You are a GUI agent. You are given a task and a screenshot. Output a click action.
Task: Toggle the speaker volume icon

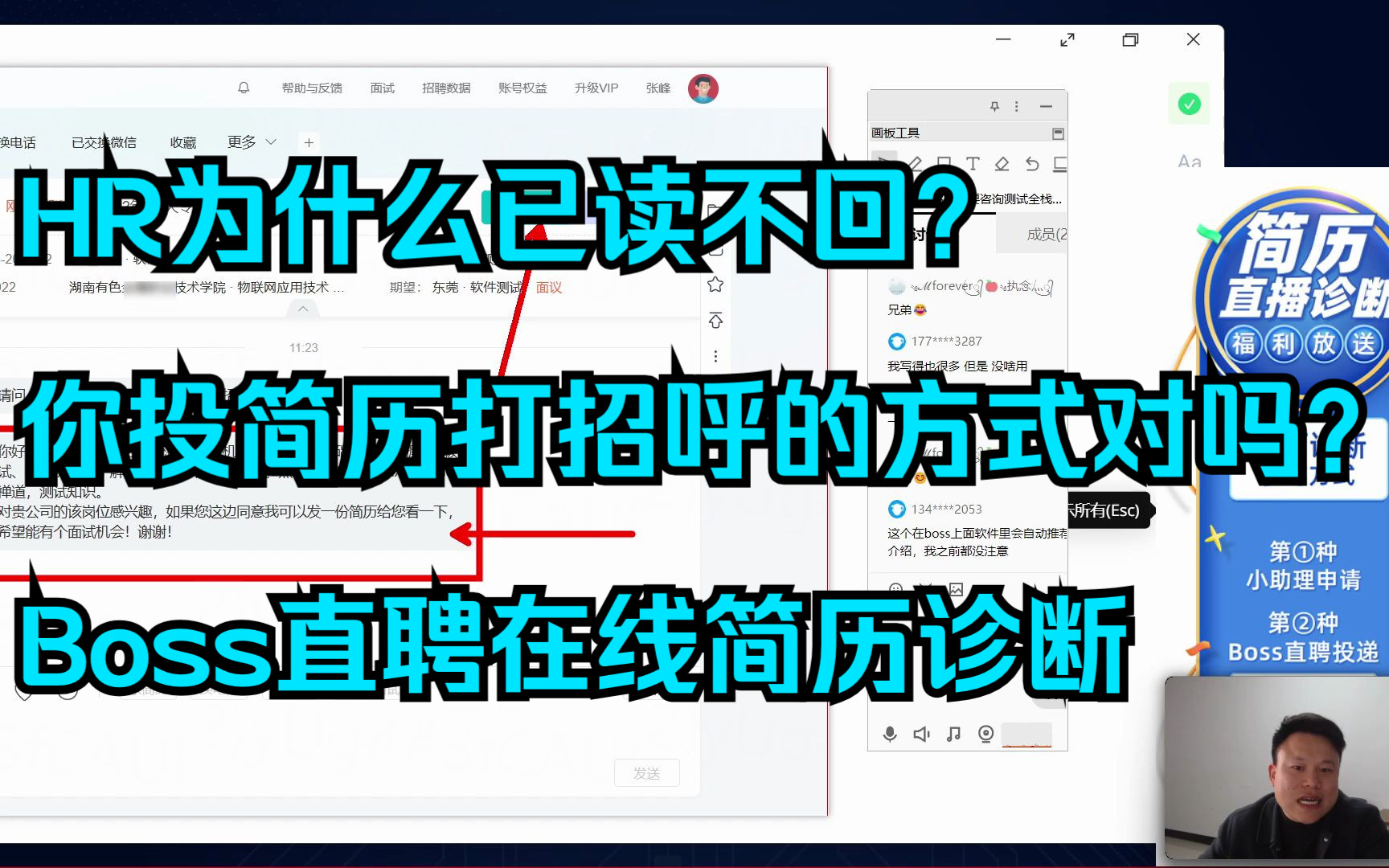[922, 734]
